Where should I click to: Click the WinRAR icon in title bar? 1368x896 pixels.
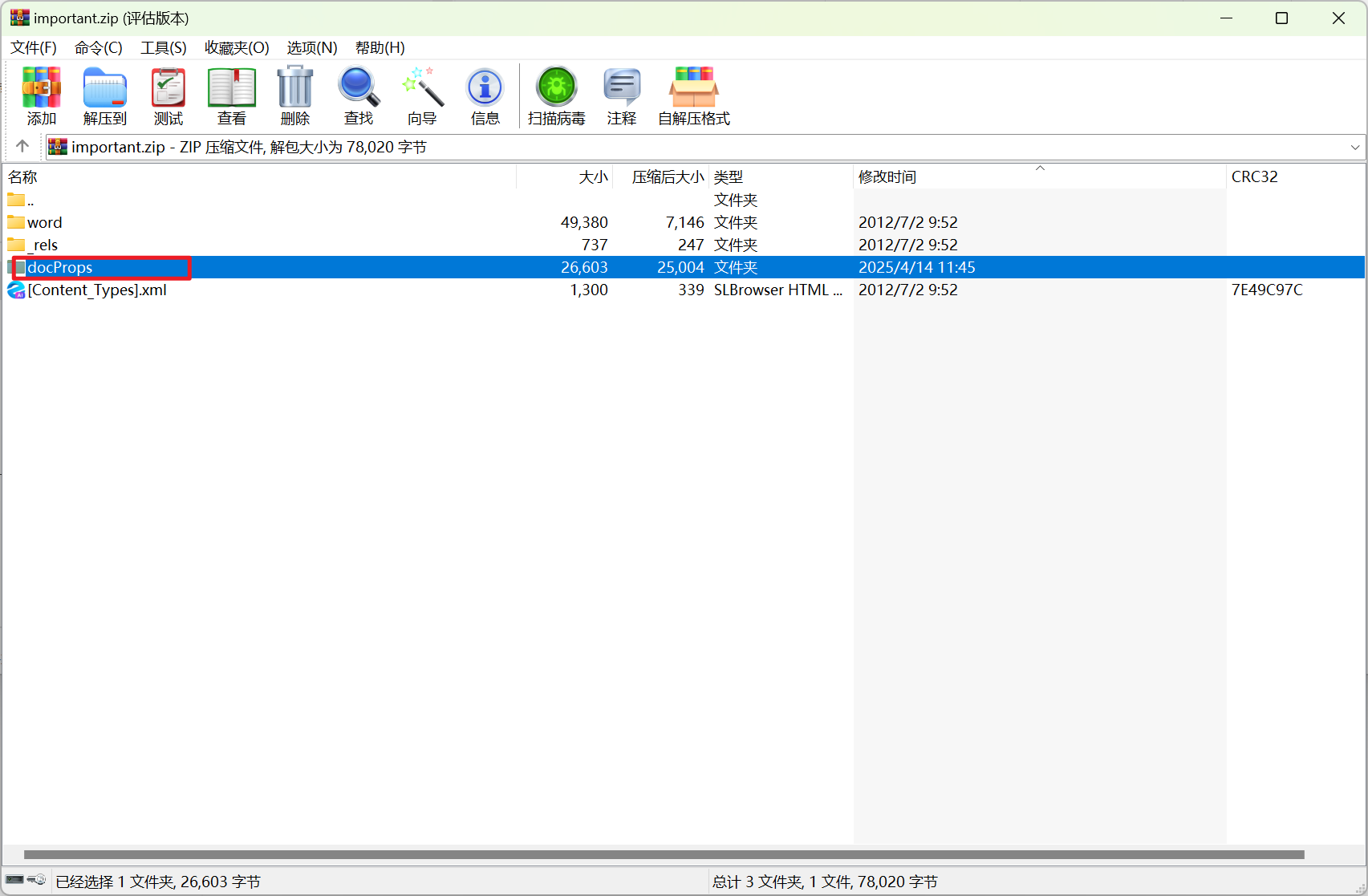tap(19, 18)
